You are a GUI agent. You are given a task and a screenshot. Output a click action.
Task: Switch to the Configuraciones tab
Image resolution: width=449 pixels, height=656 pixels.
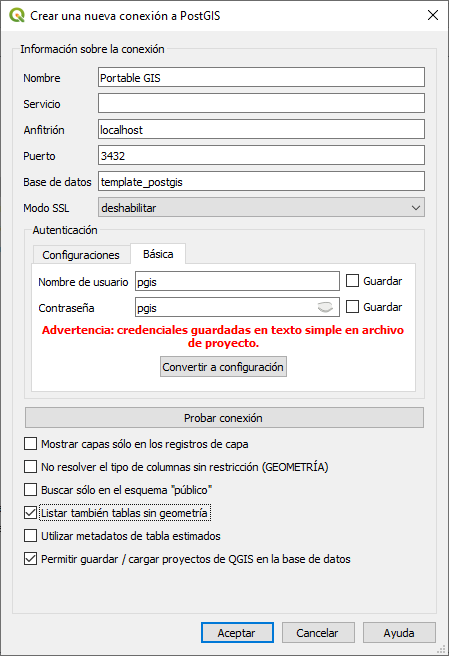(81, 255)
